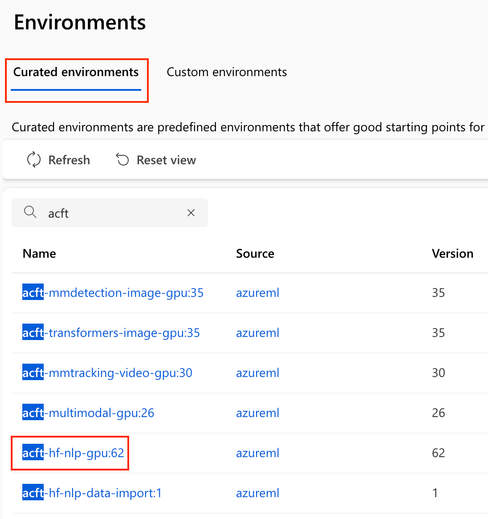
Task: Open acft-transformers-image-gpu:35 environment
Action: point(111,333)
